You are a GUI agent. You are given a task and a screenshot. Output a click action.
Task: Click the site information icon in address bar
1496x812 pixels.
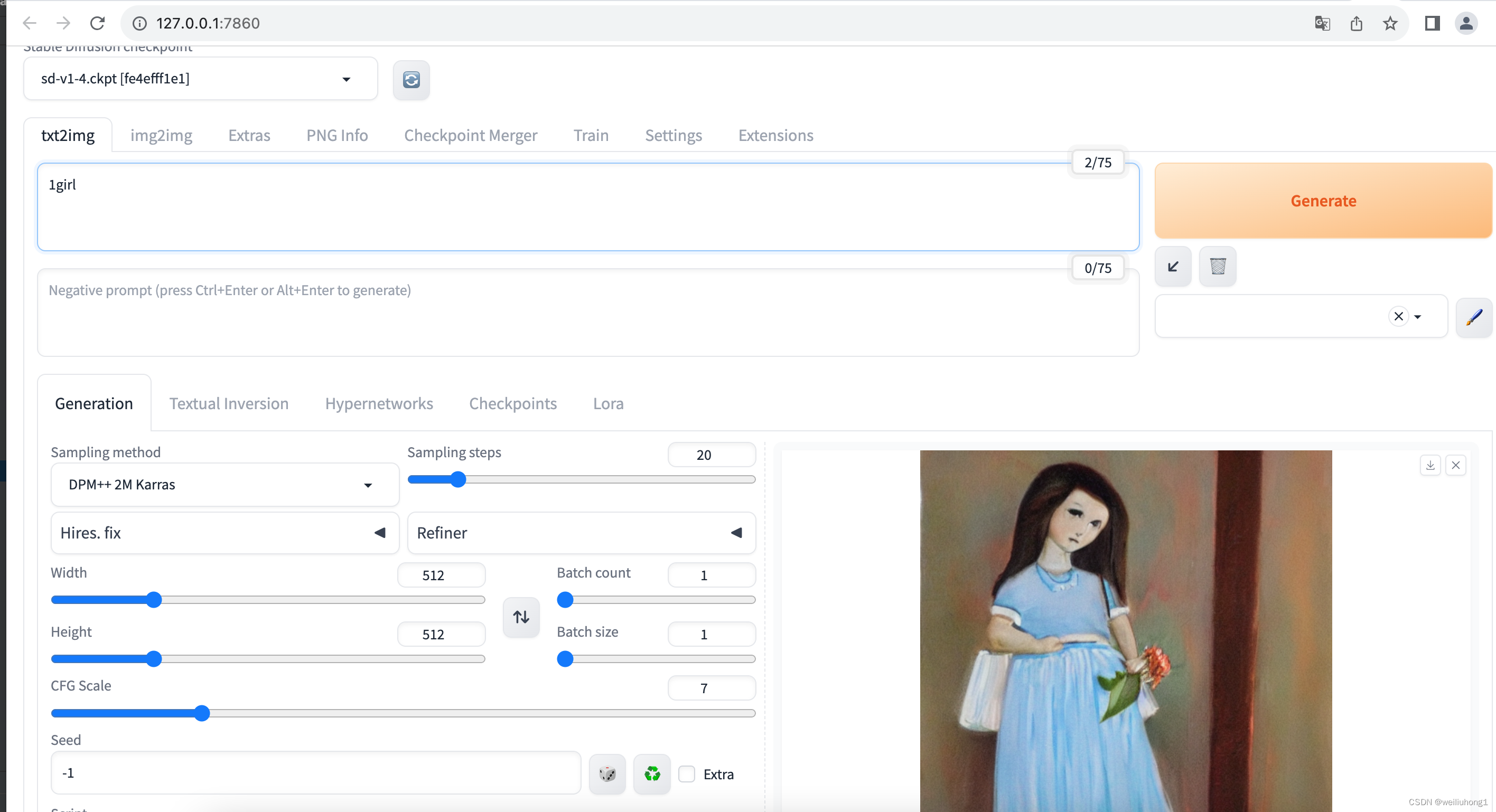click(139, 23)
